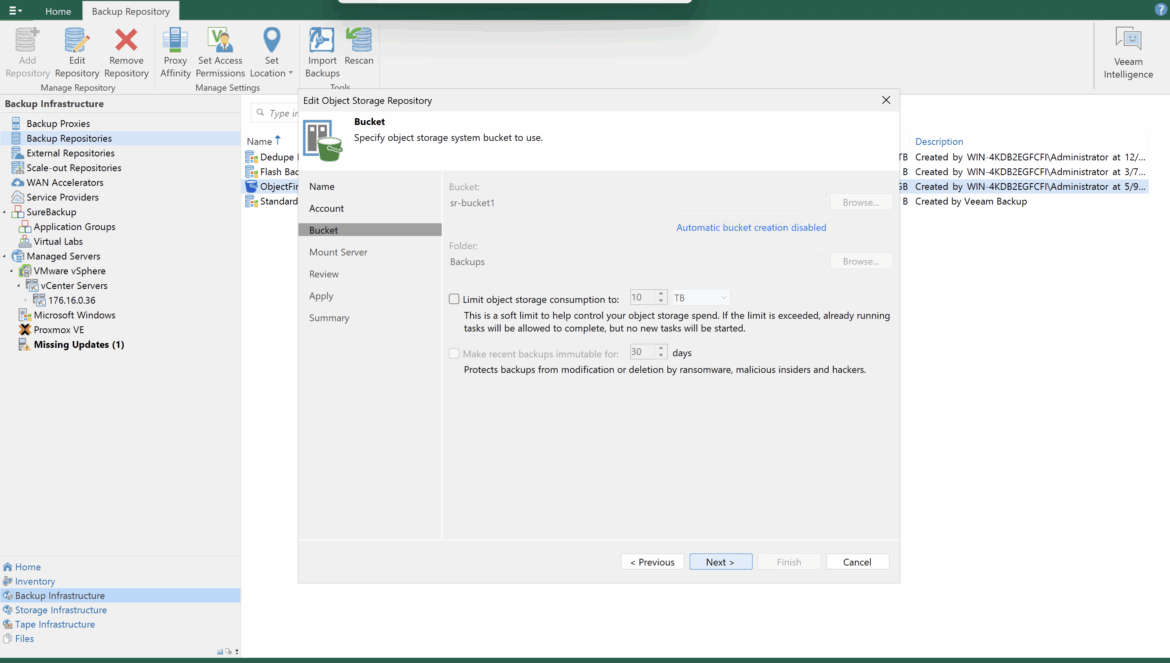
Task: Click the vCenter Servers icon
Action: pos(32,286)
